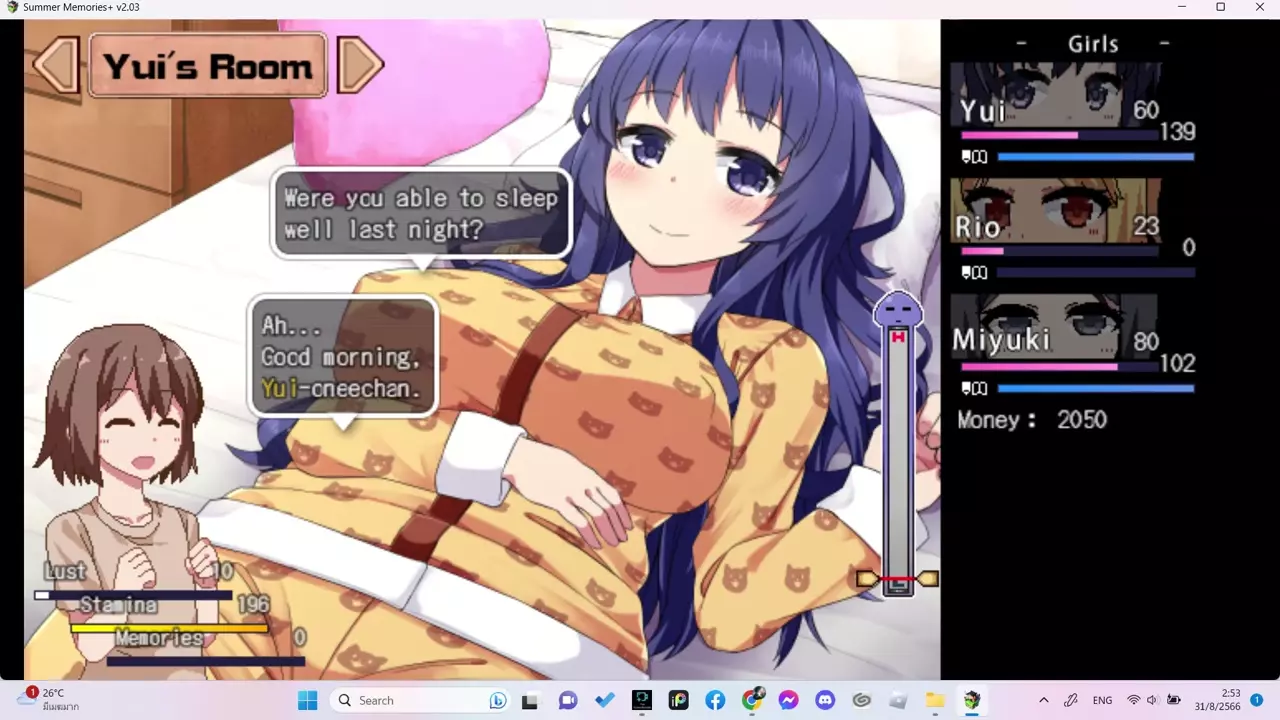The height and width of the screenshot is (720, 1280).
Task: Expand the system tray hidden icons chevron
Action: click(x=1044, y=700)
